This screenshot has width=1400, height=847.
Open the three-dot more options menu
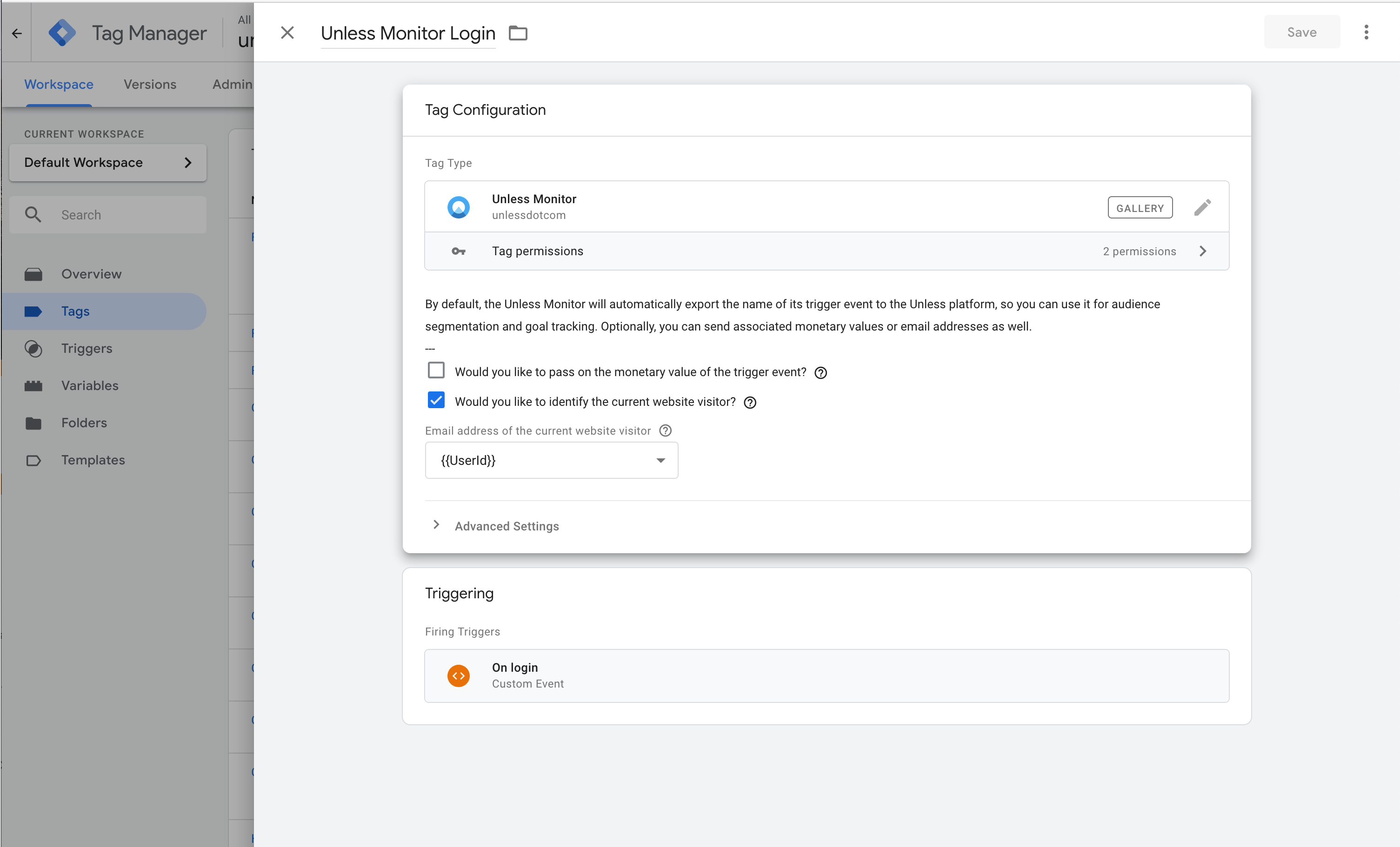[x=1366, y=33]
